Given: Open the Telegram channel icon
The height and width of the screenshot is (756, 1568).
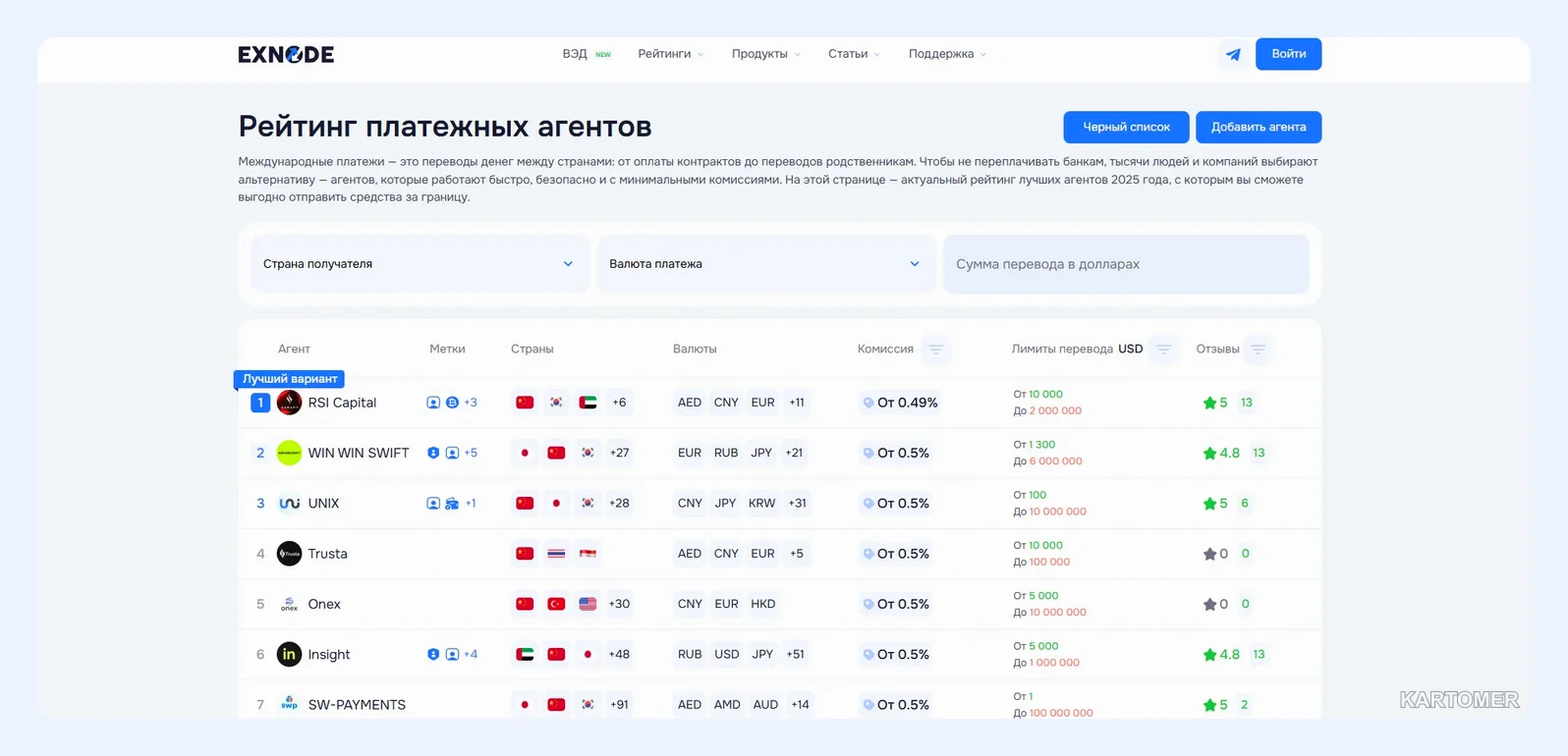Looking at the screenshot, I should click(1233, 54).
